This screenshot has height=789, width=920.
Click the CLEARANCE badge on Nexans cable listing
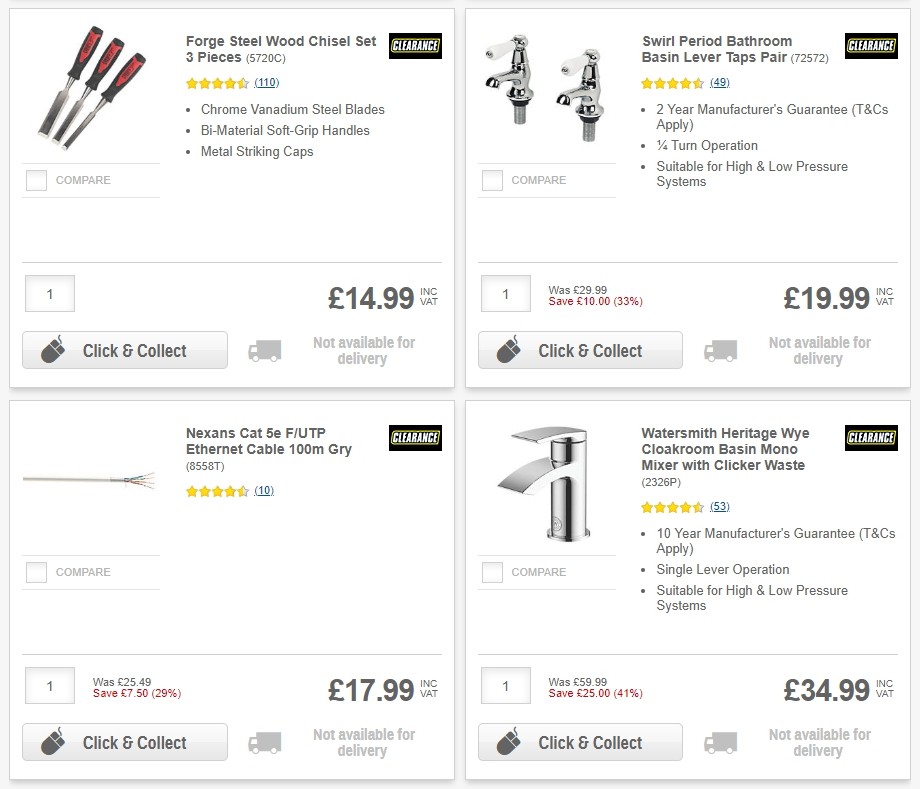(414, 437)
